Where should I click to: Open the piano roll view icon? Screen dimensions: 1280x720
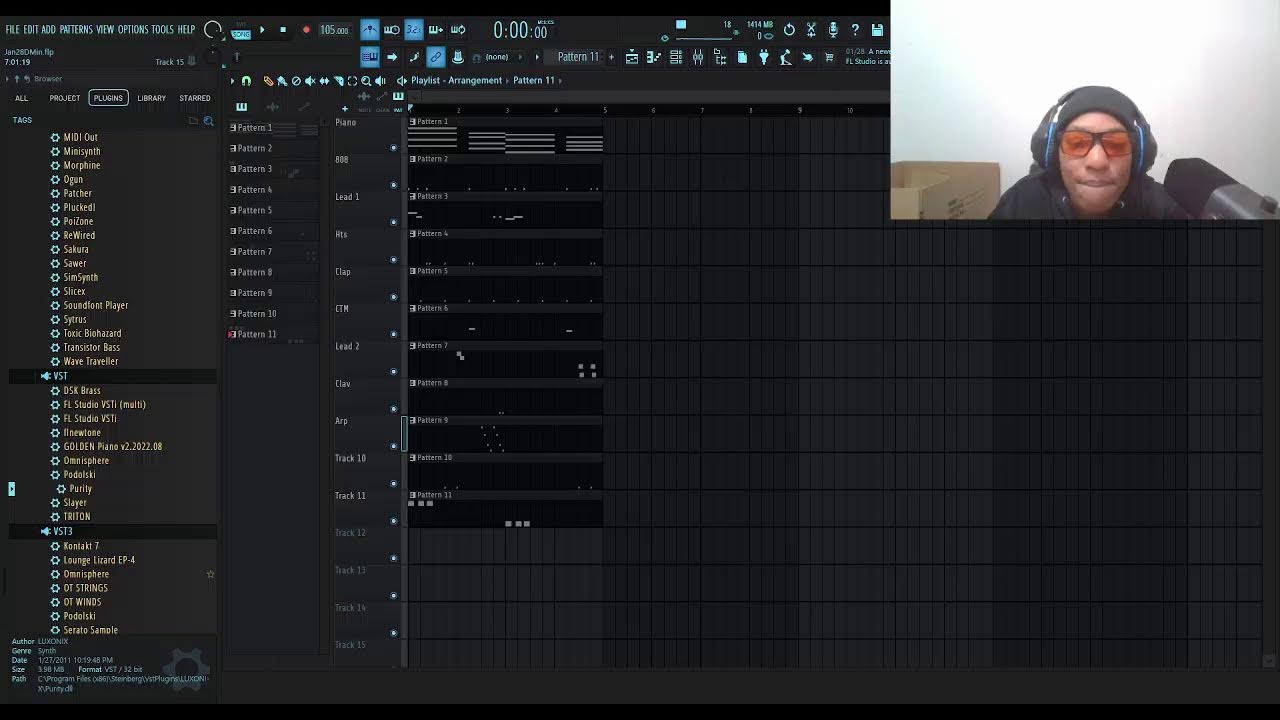(654, 57)
